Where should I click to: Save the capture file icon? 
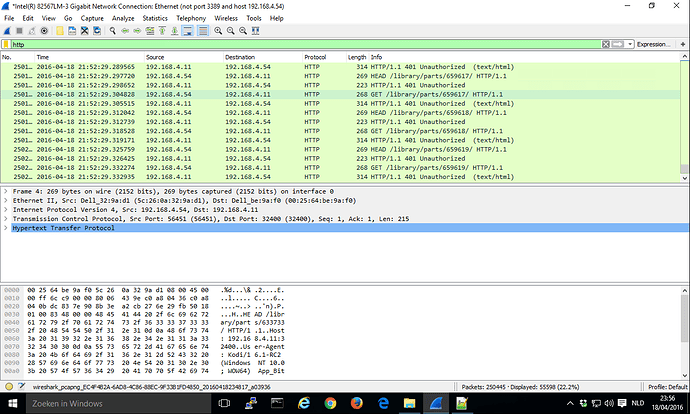(x=72, y=31)
